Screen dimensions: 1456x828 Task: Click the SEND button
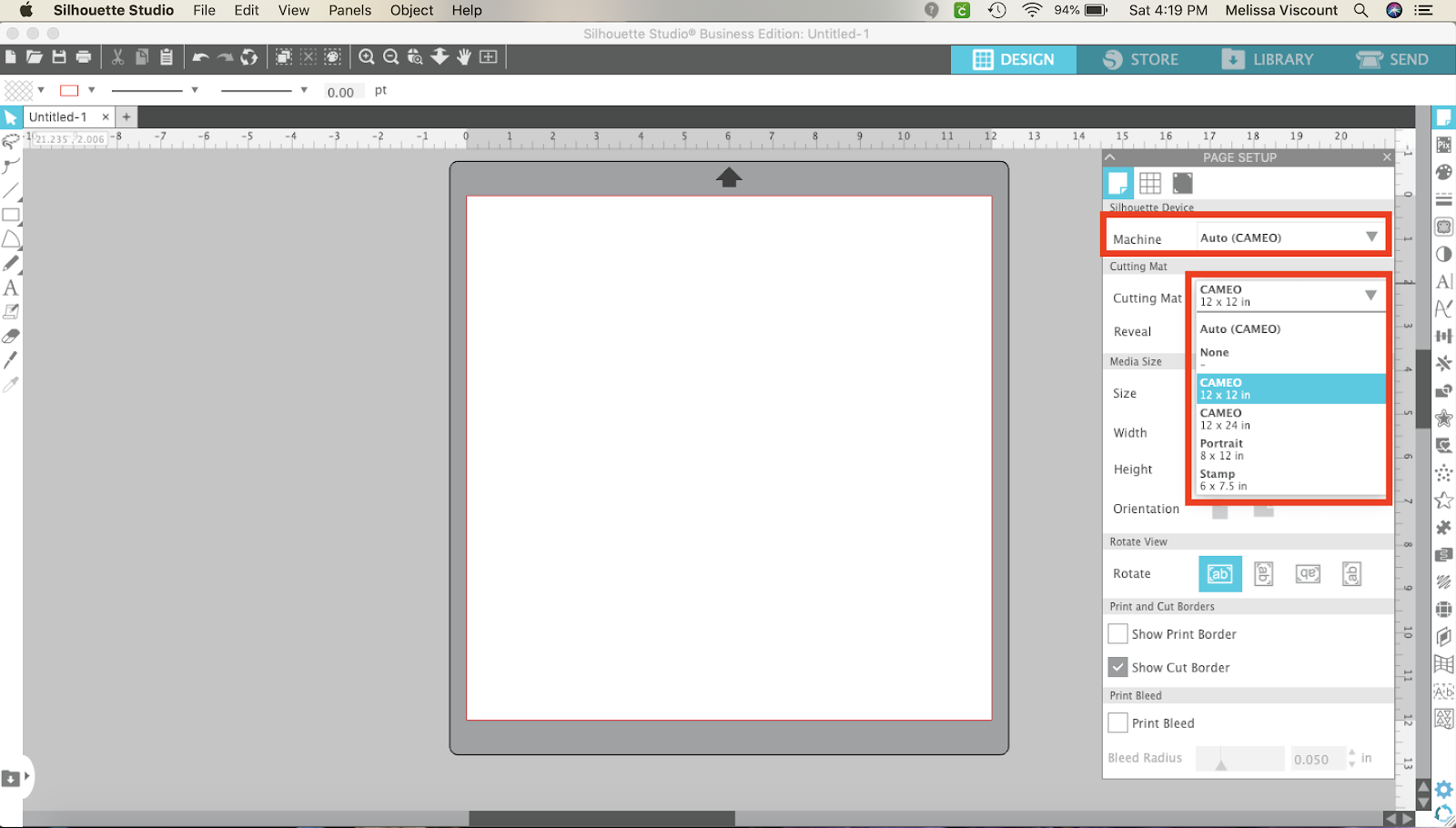(x=1392, y=59)
